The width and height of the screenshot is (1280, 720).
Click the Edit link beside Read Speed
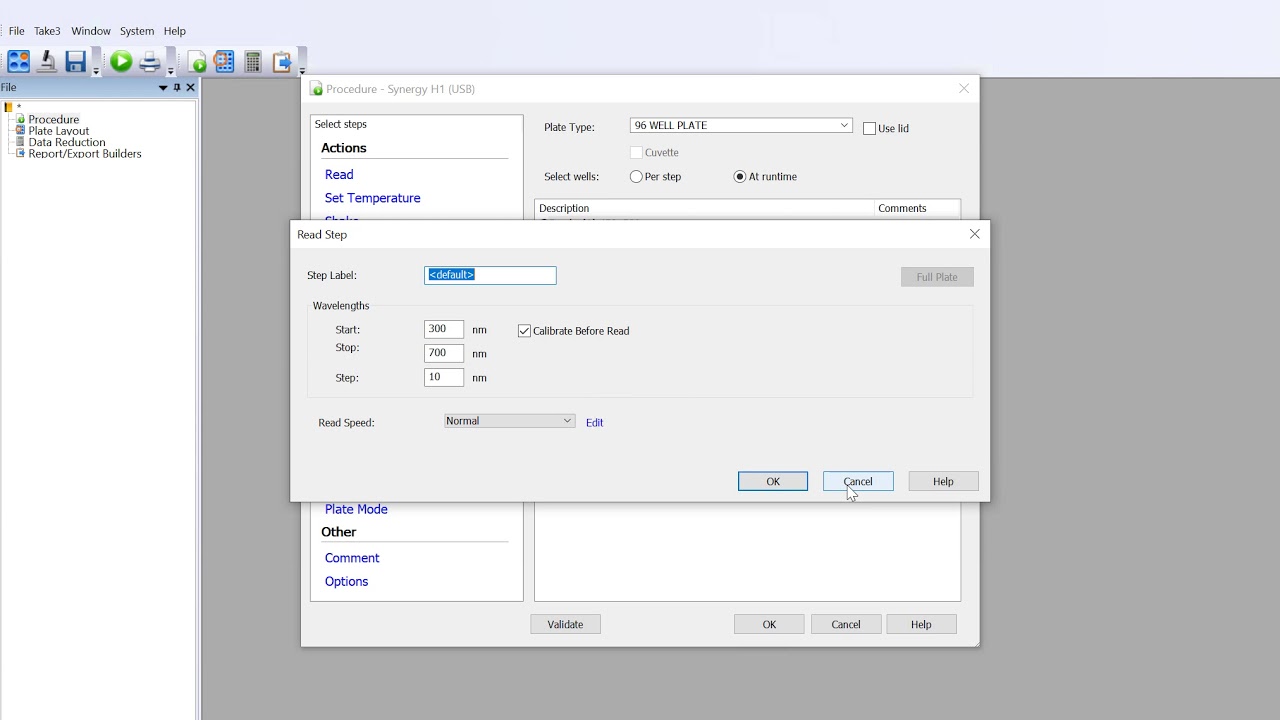click(x=594, y=423)
